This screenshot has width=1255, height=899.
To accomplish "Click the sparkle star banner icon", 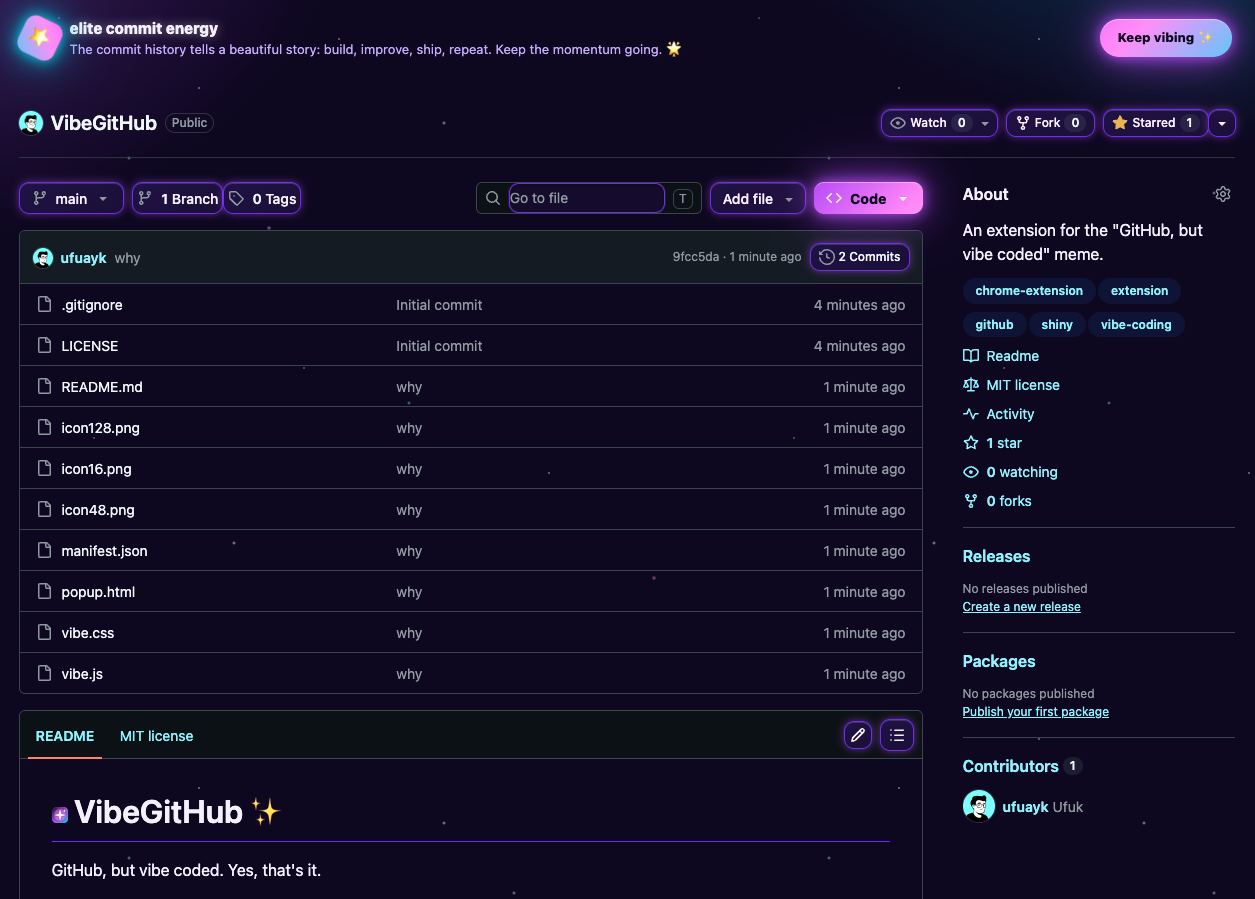I will pos(40,38).
